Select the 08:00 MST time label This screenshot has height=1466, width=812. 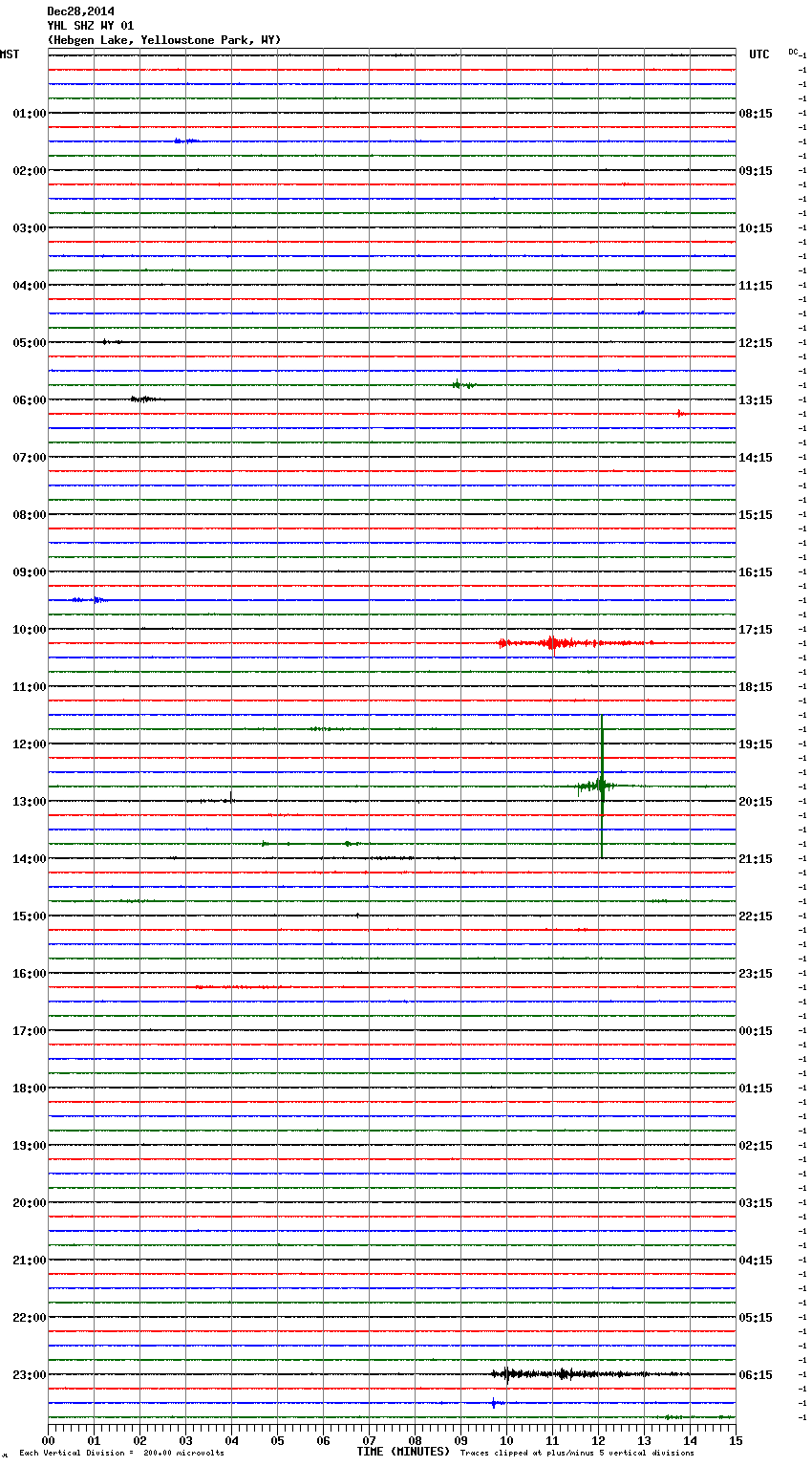point(29,515)
